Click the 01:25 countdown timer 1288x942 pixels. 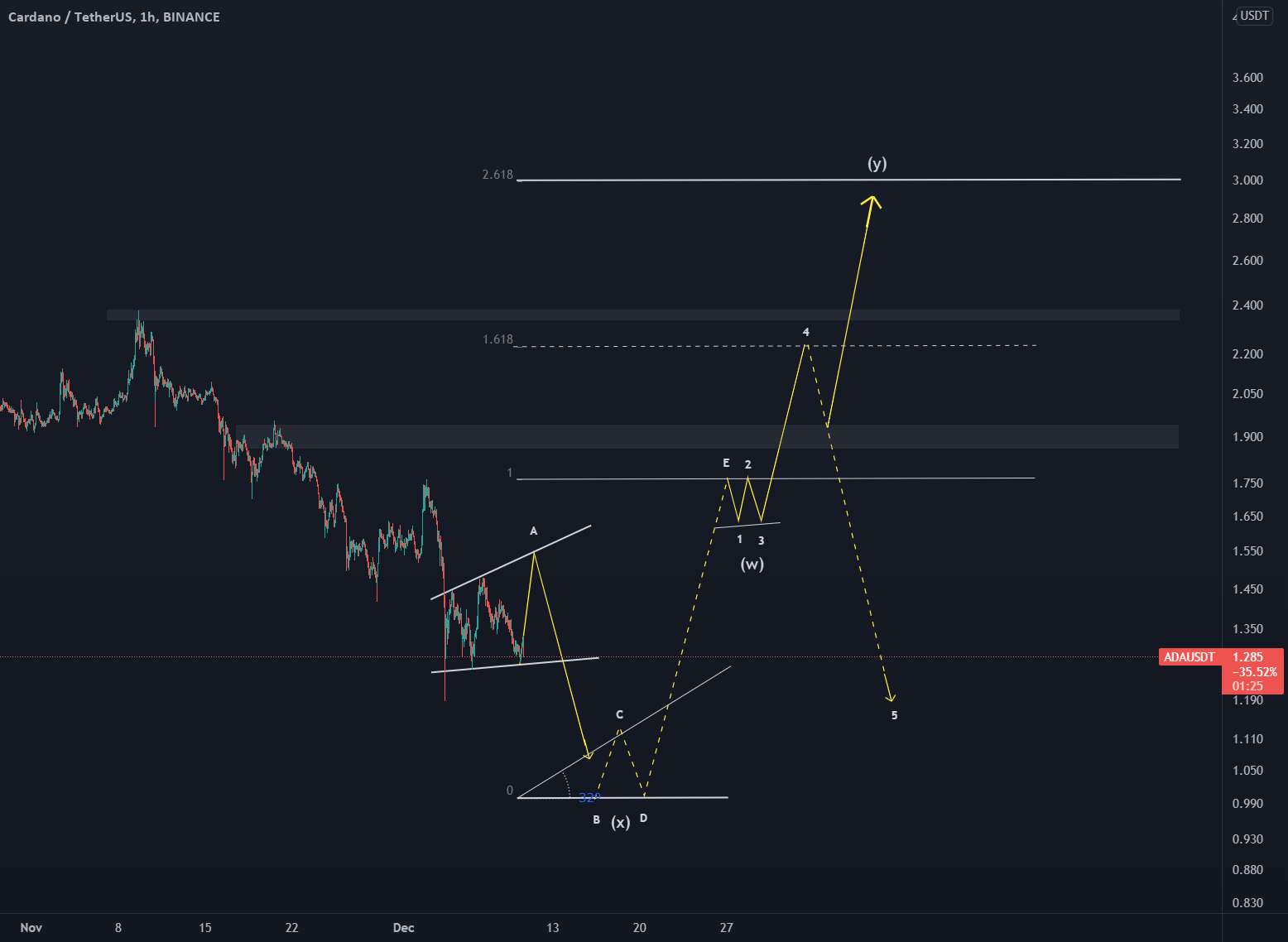pos(1247,686)
